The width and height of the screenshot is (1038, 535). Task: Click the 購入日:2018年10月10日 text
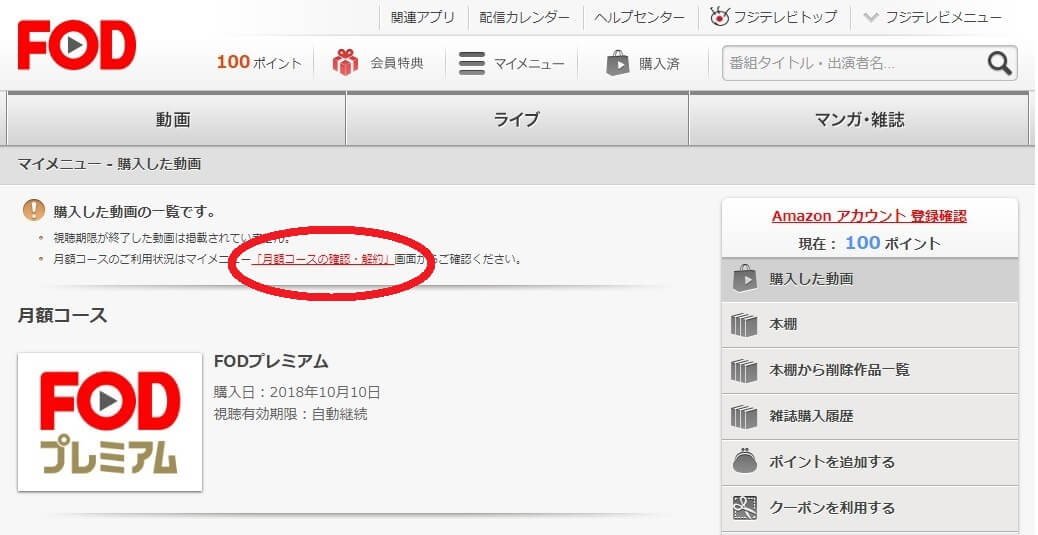[297, 392]
